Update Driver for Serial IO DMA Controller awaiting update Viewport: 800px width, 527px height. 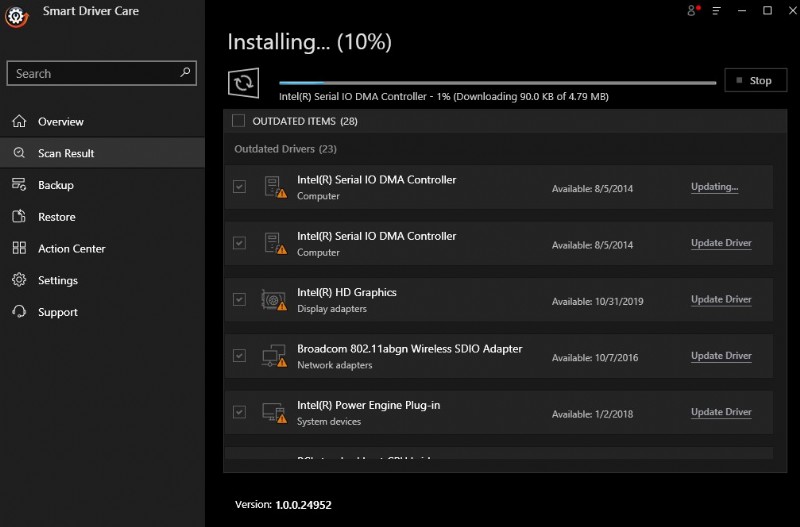tap(721, 243)
